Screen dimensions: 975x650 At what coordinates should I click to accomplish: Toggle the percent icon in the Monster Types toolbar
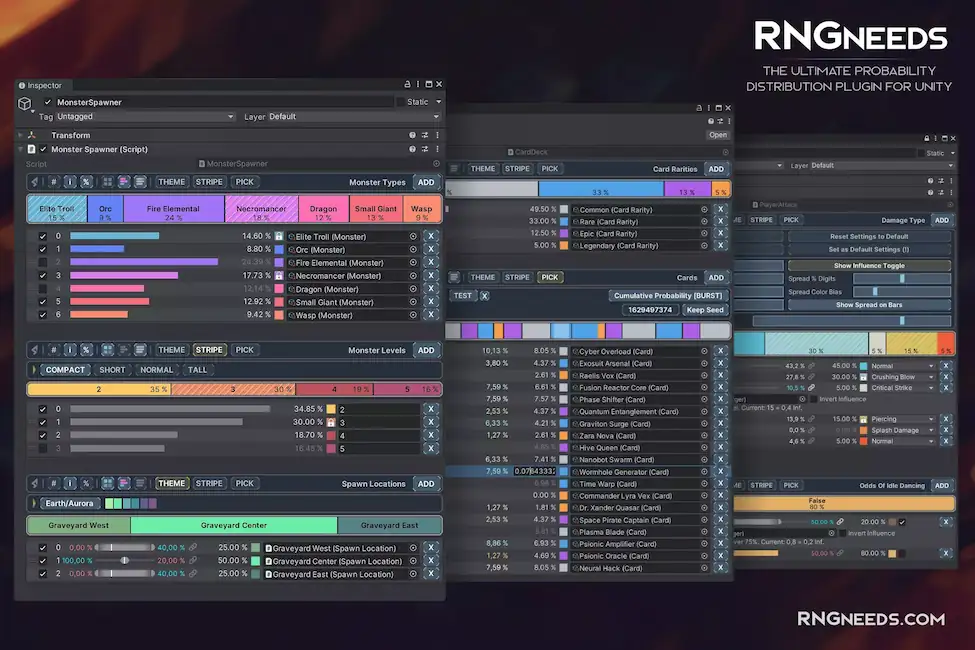coord(86,182)
